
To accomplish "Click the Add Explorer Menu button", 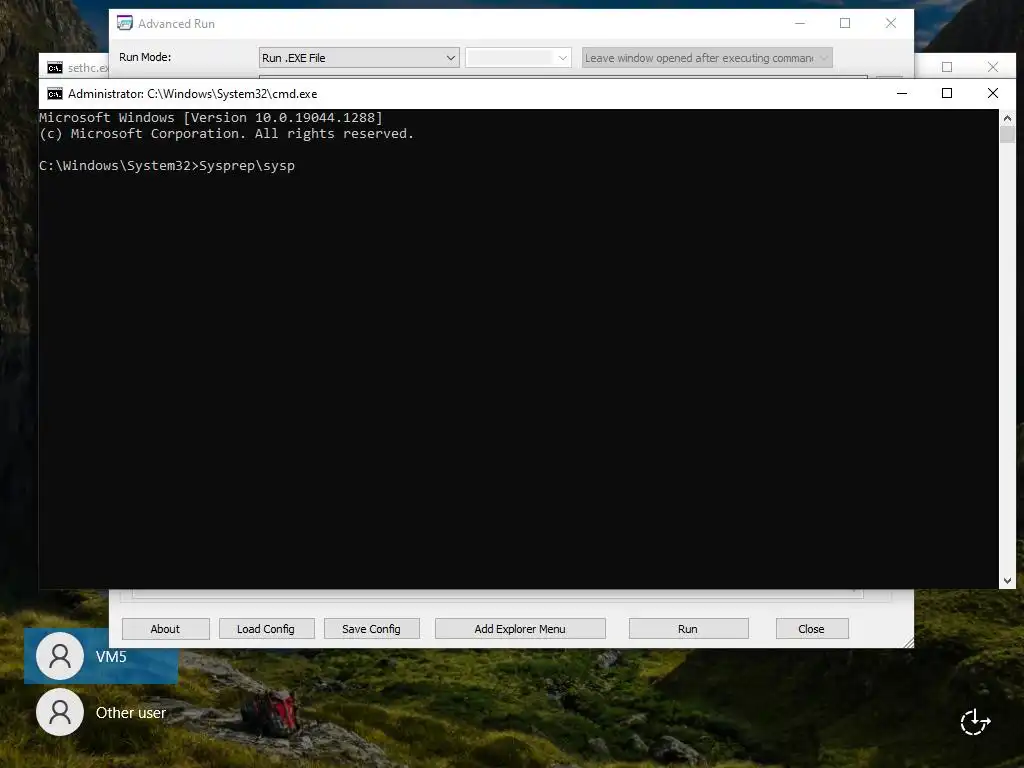I will pos(520,629).
